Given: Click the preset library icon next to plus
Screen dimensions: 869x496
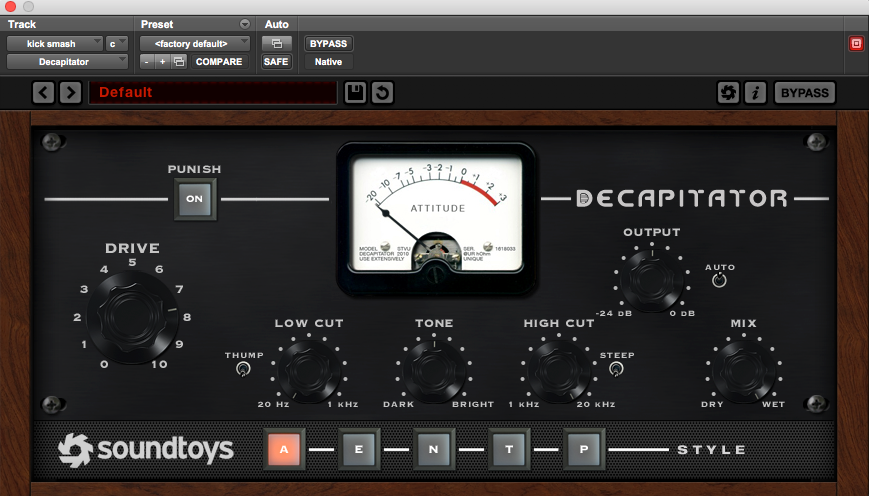Looking at the screenshot, I should click(x=178, y=62).
